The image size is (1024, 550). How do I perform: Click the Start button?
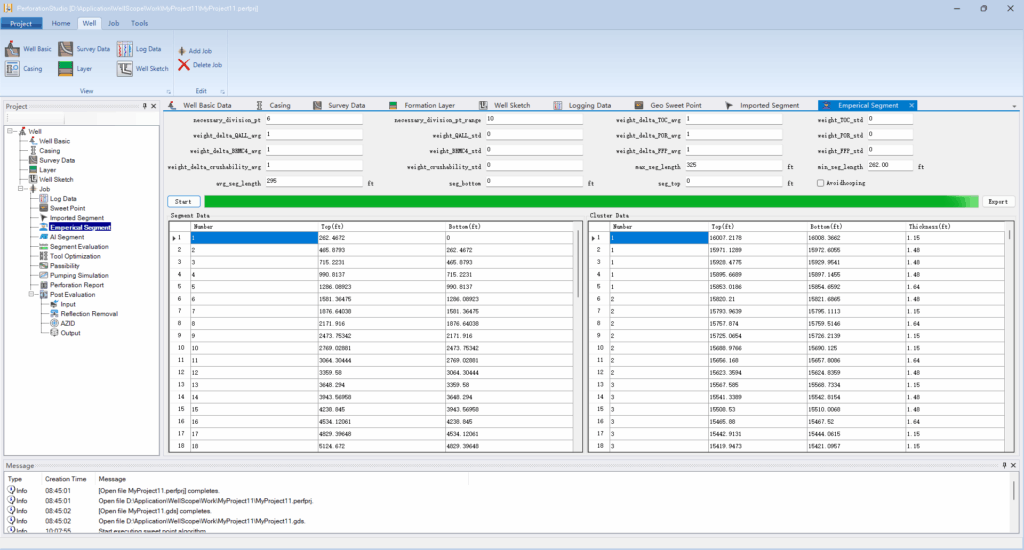point(184,202)
